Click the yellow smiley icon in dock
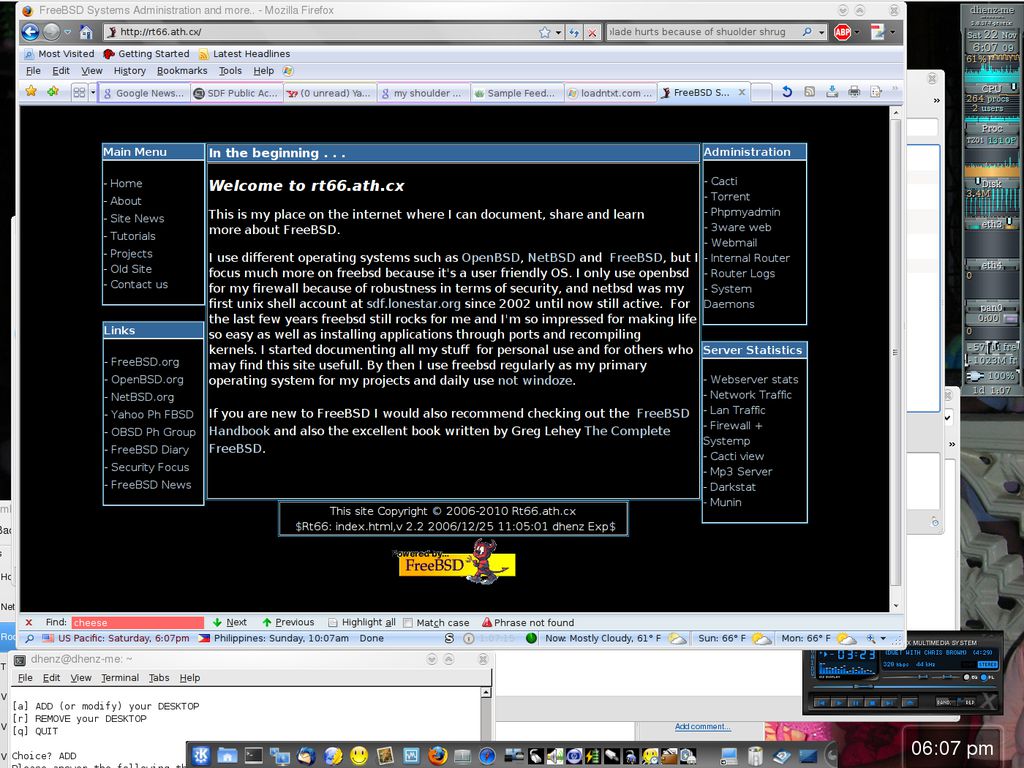This screenshot has width=1024, height=768. pos(359,756)
